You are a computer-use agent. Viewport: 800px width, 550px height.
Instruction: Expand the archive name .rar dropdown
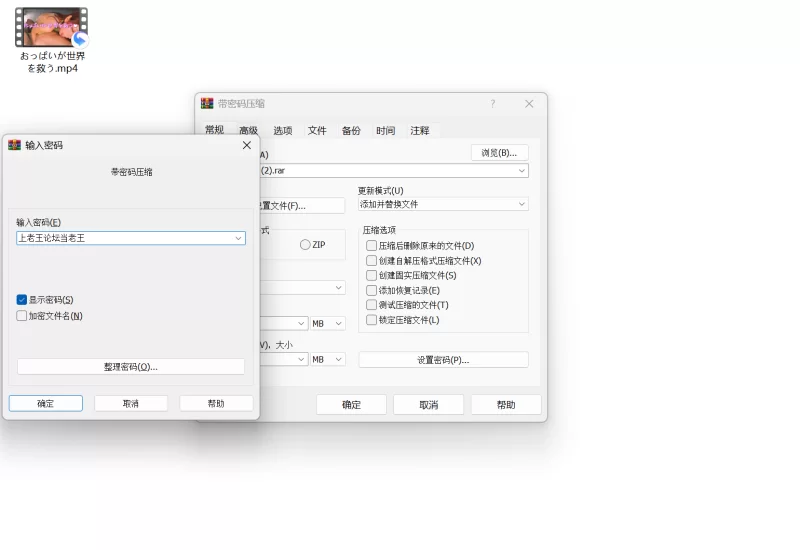(x=521, y=171)
